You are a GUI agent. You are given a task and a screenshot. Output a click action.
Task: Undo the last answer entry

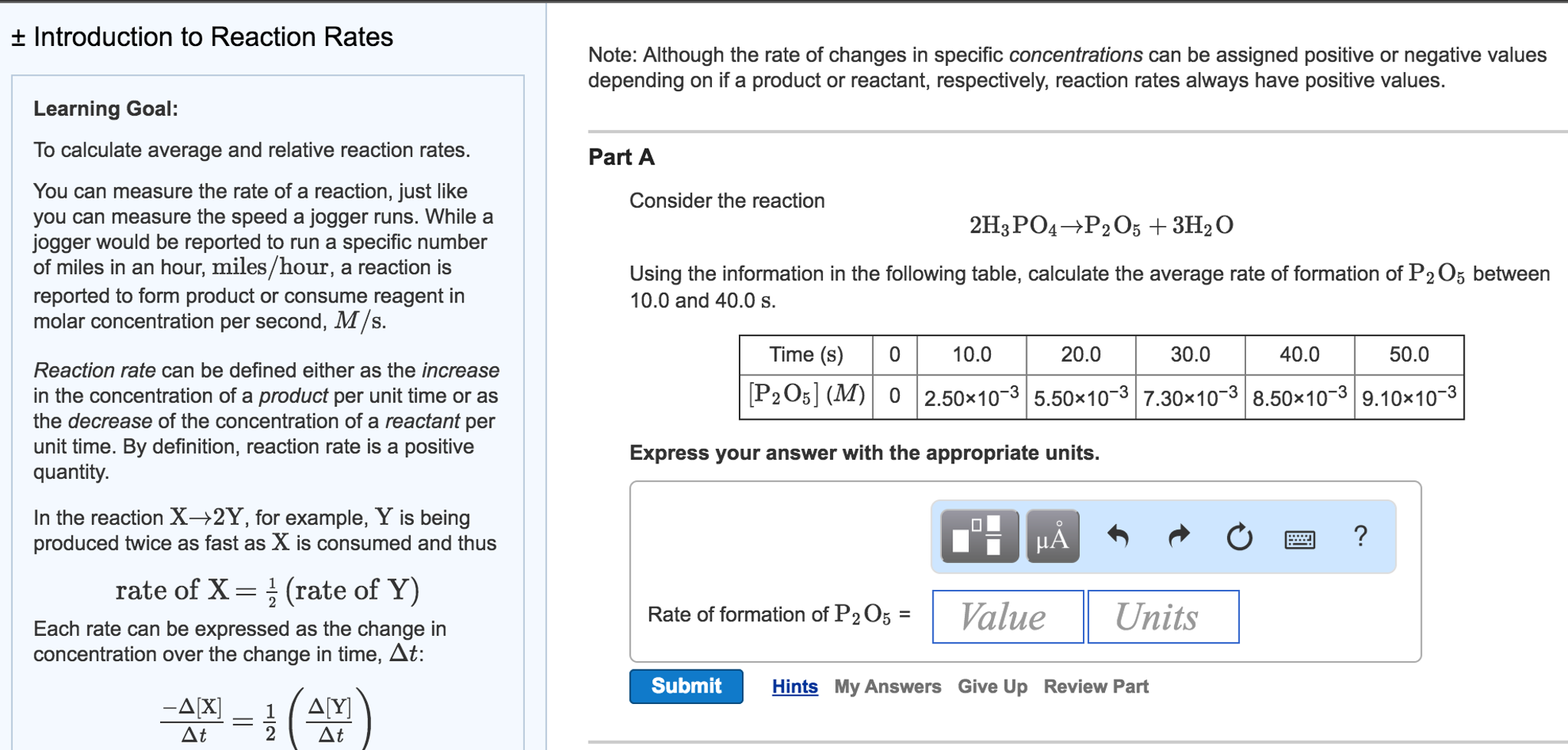coord(1119,536)
